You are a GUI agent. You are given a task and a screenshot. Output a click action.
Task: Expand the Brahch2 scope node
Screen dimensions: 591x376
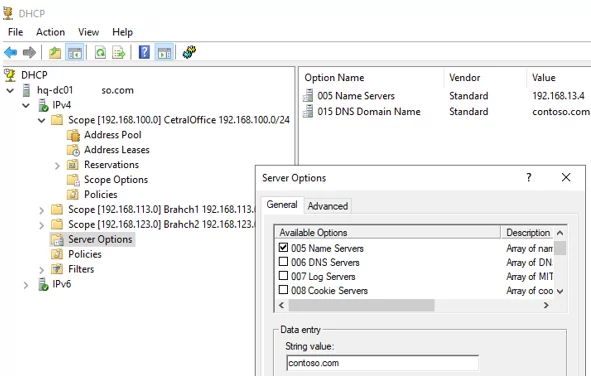tap(41, 225)
